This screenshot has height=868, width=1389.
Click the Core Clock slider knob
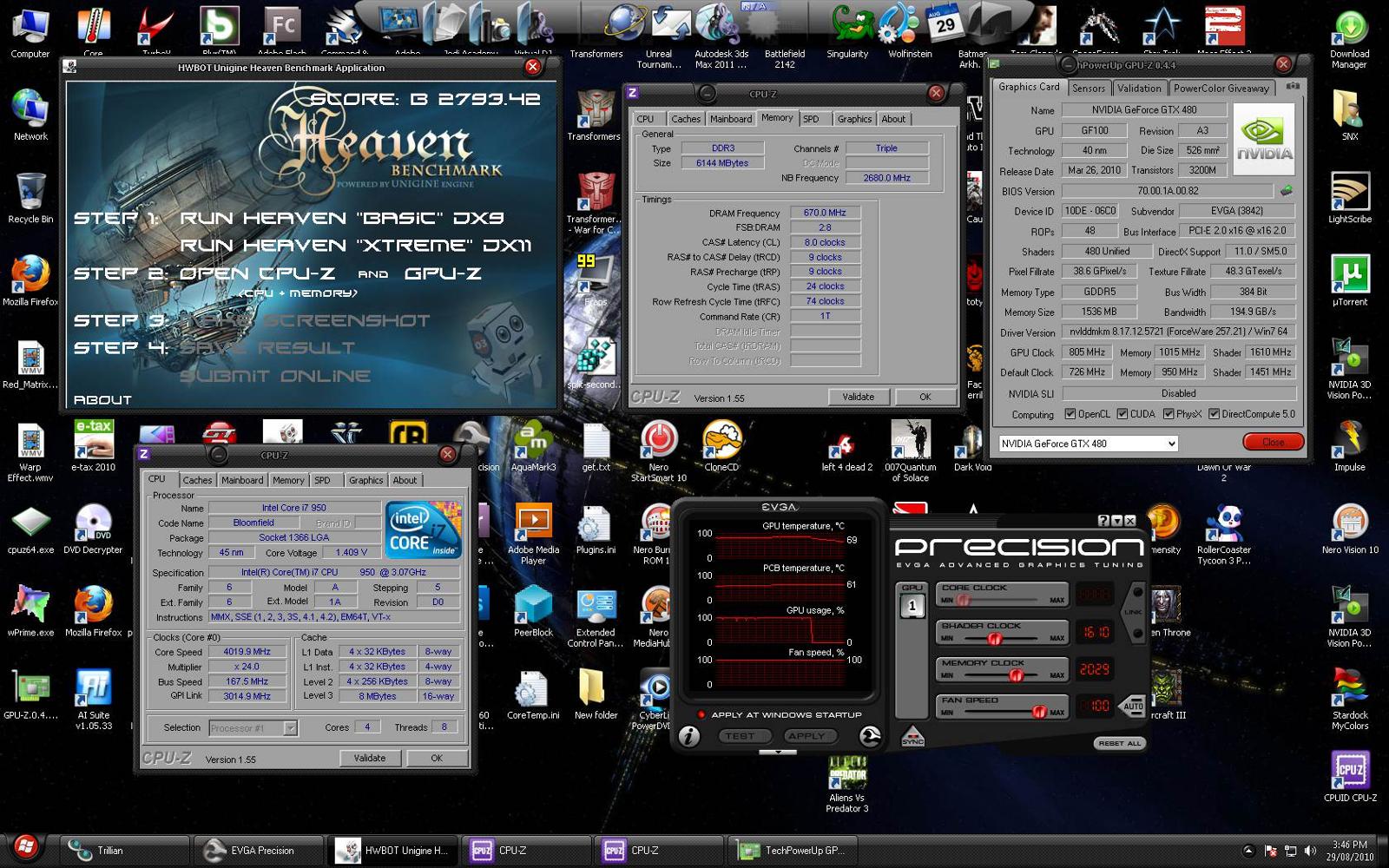(963, 600)
